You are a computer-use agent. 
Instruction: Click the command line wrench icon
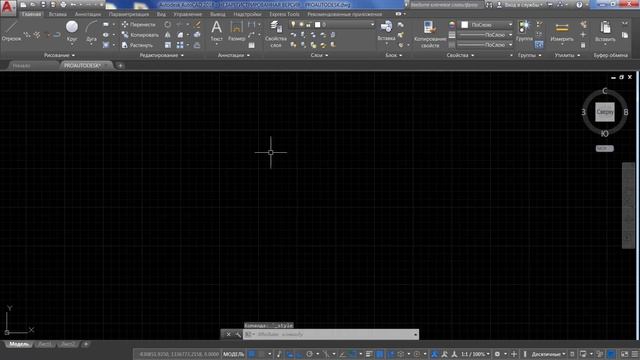238,334
